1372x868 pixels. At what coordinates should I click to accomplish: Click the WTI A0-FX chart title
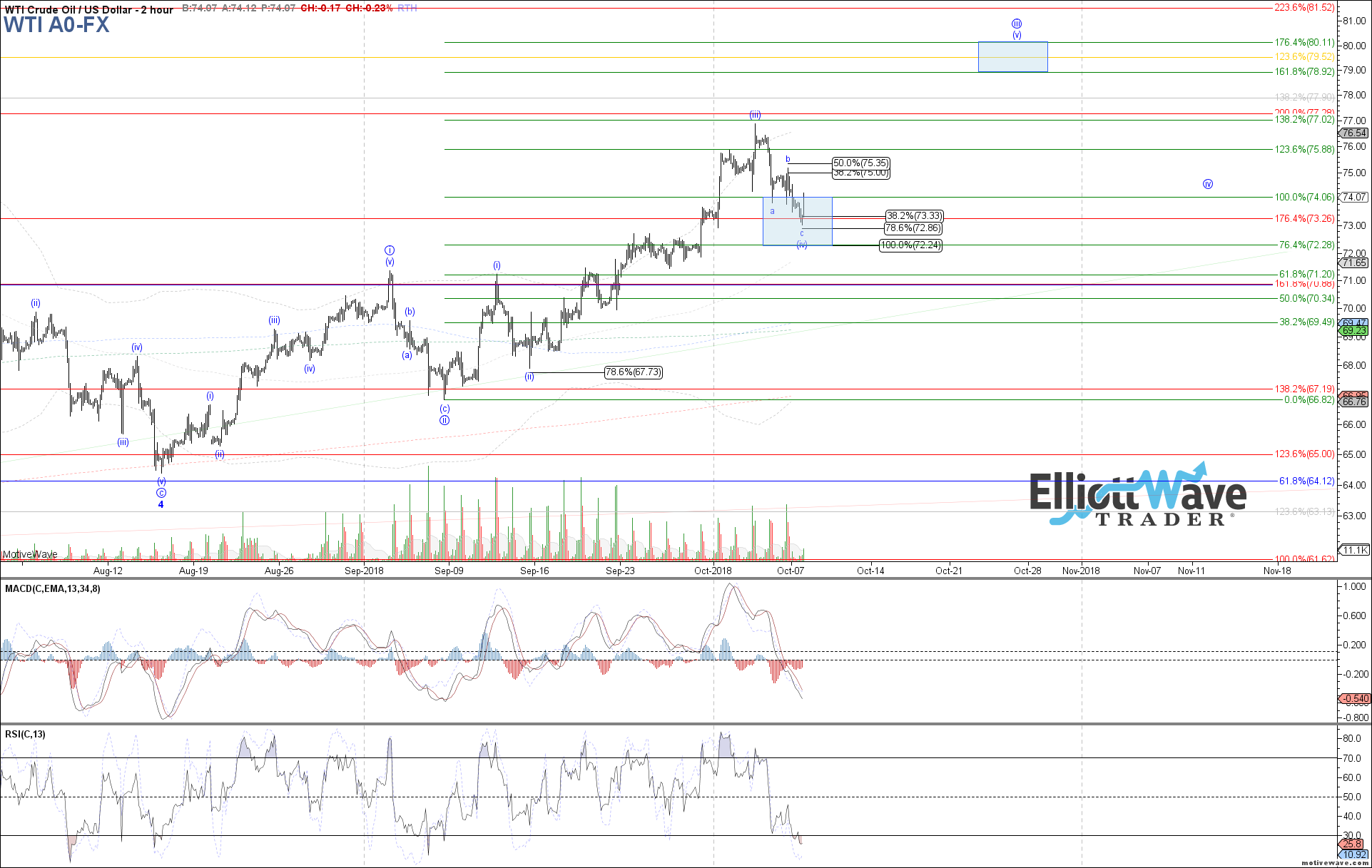tap(56, 25)
